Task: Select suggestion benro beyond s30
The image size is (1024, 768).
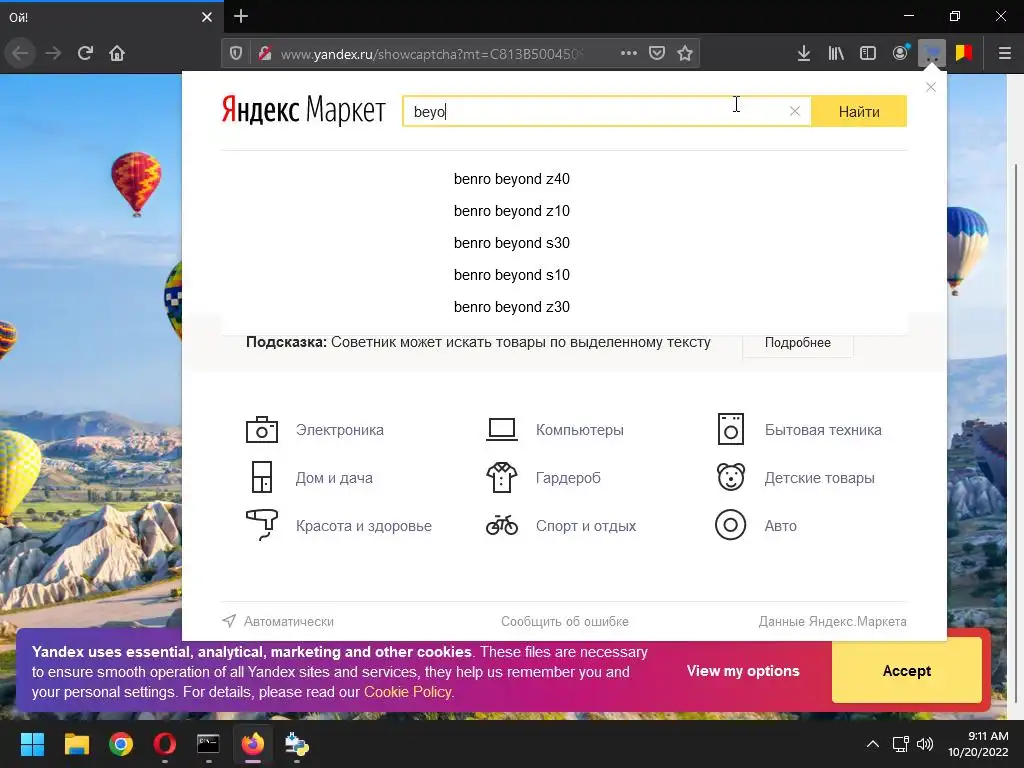Action: click(512, 243)
